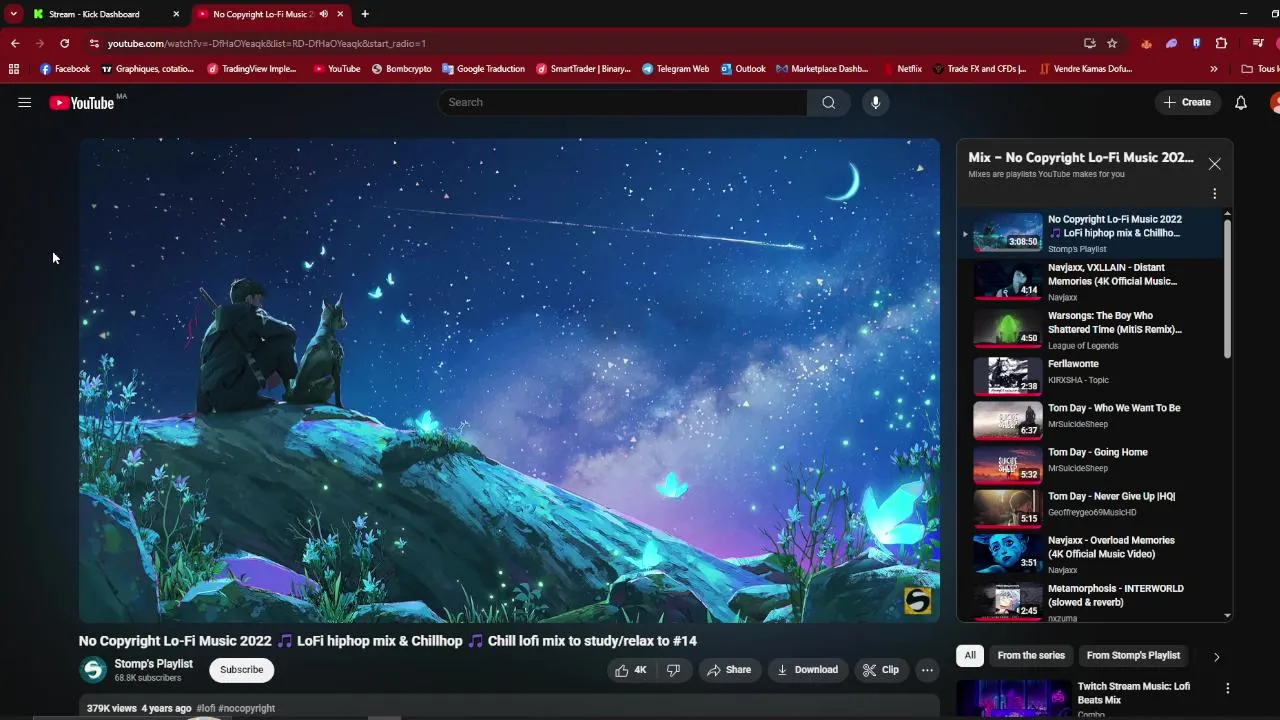This screenshot has width=1280, height=720.
Task: Select From the series chip
Action: point(1031,656)
